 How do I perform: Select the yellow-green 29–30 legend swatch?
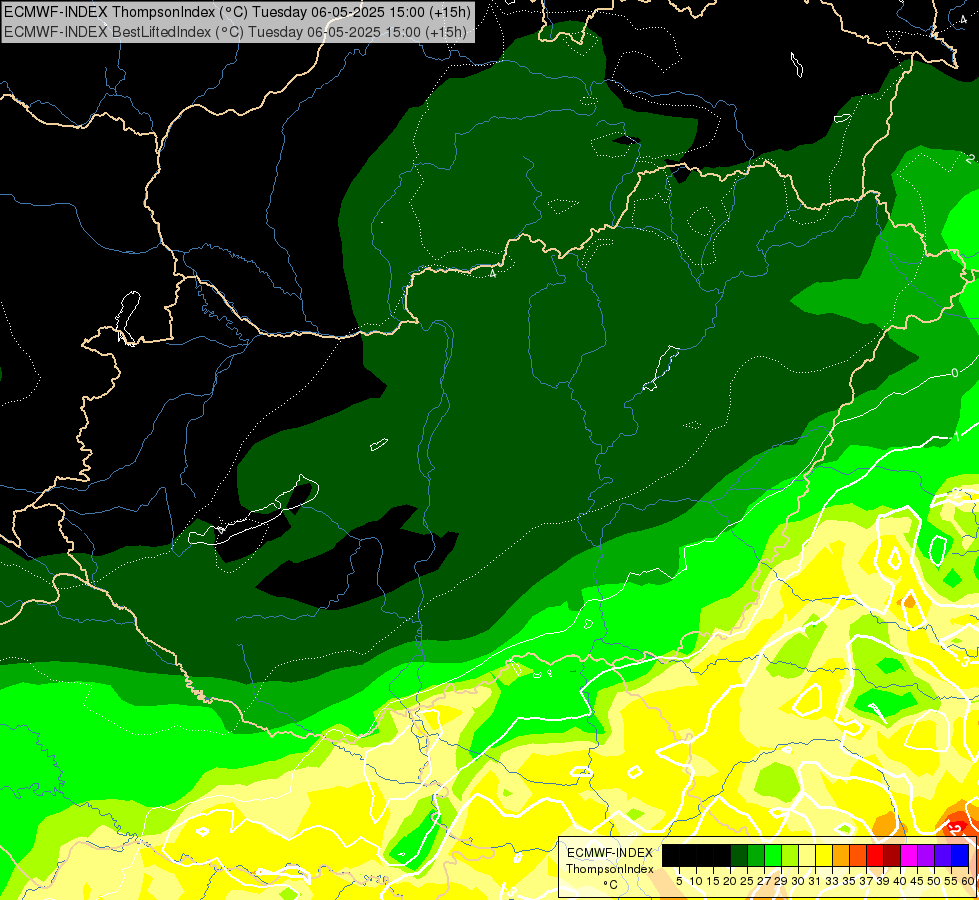click(790, 855)
